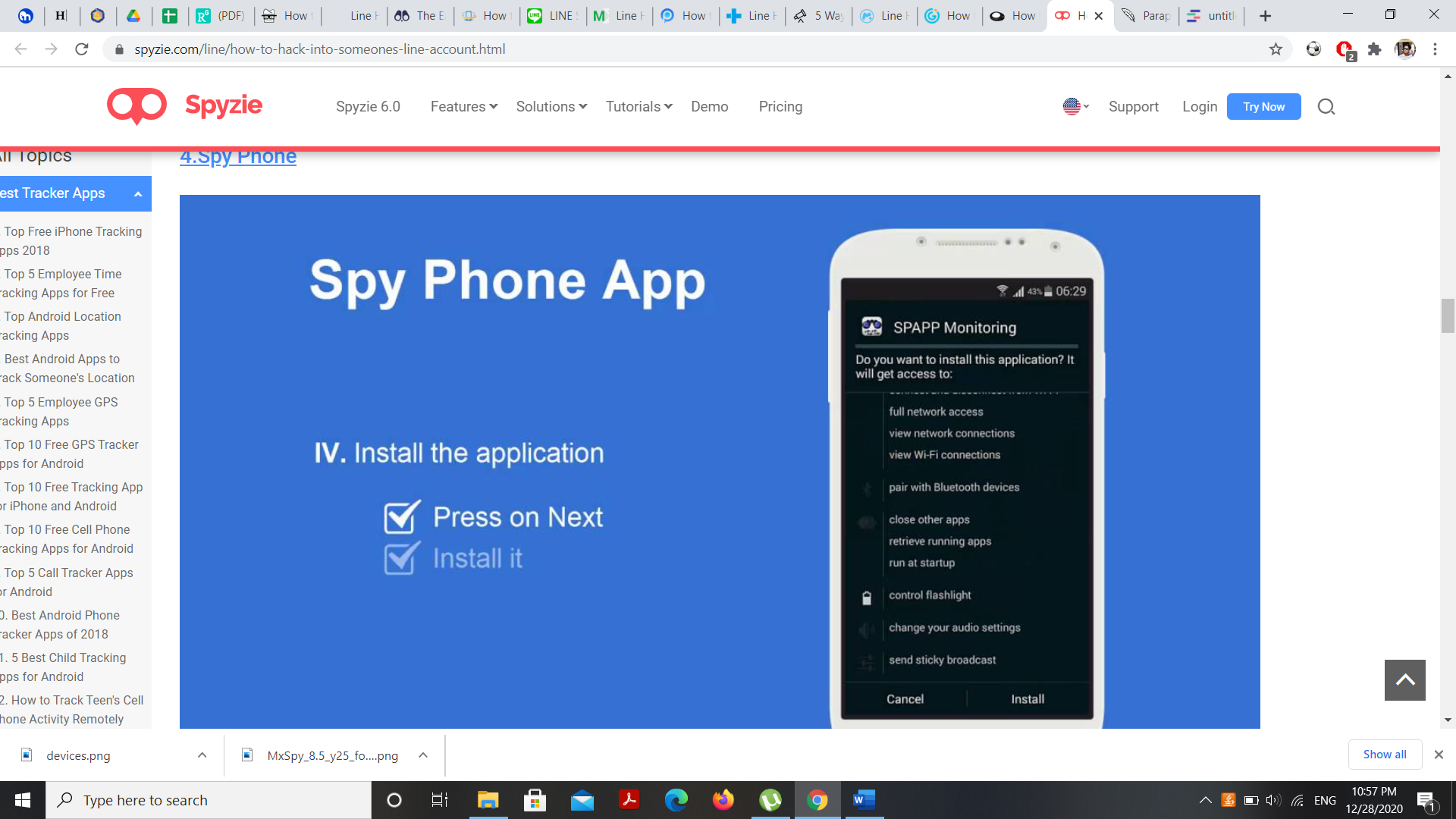Open Top 10 Free GPS Tracker Apps
Image resolution: width=1456 pixels, height=819 pixels.
pyautogui.click(x=70, y=454)
